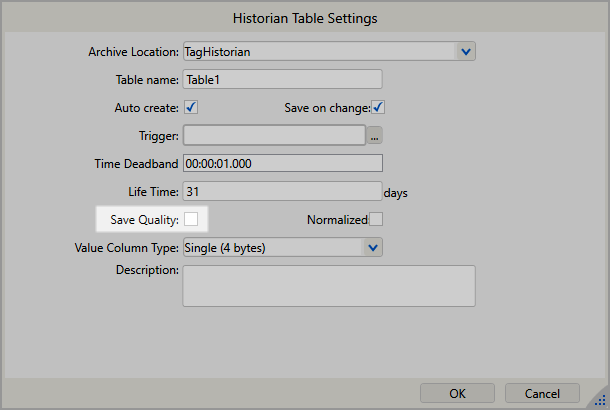Viewport: 610px width, 410px height.
Task: Tick the Normalized checkbox
Action: click(x=376, y=219)
